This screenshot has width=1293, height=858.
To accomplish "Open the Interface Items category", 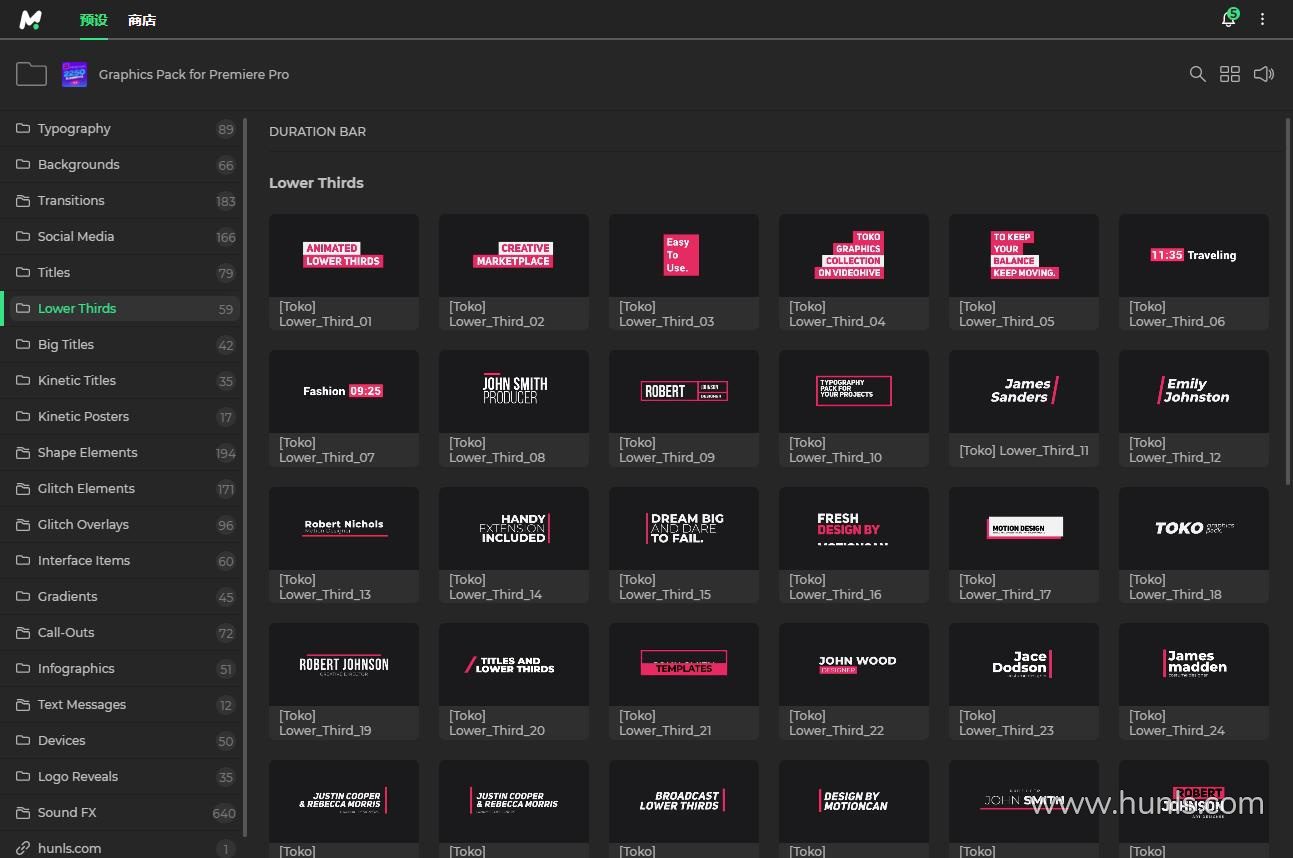I will (x=120, y=560).
